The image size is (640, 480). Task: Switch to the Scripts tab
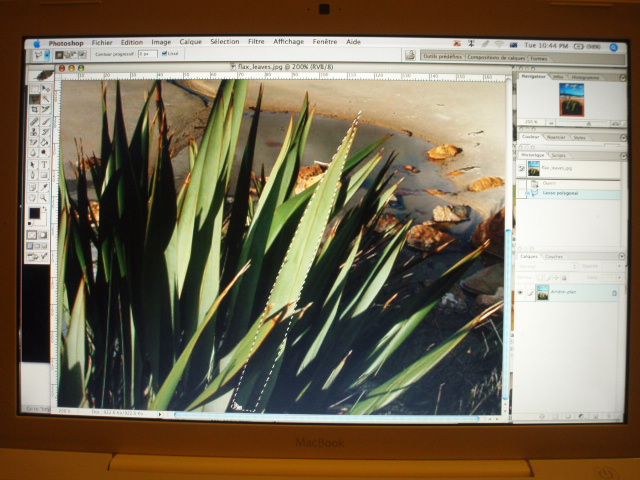click(558, 156)
